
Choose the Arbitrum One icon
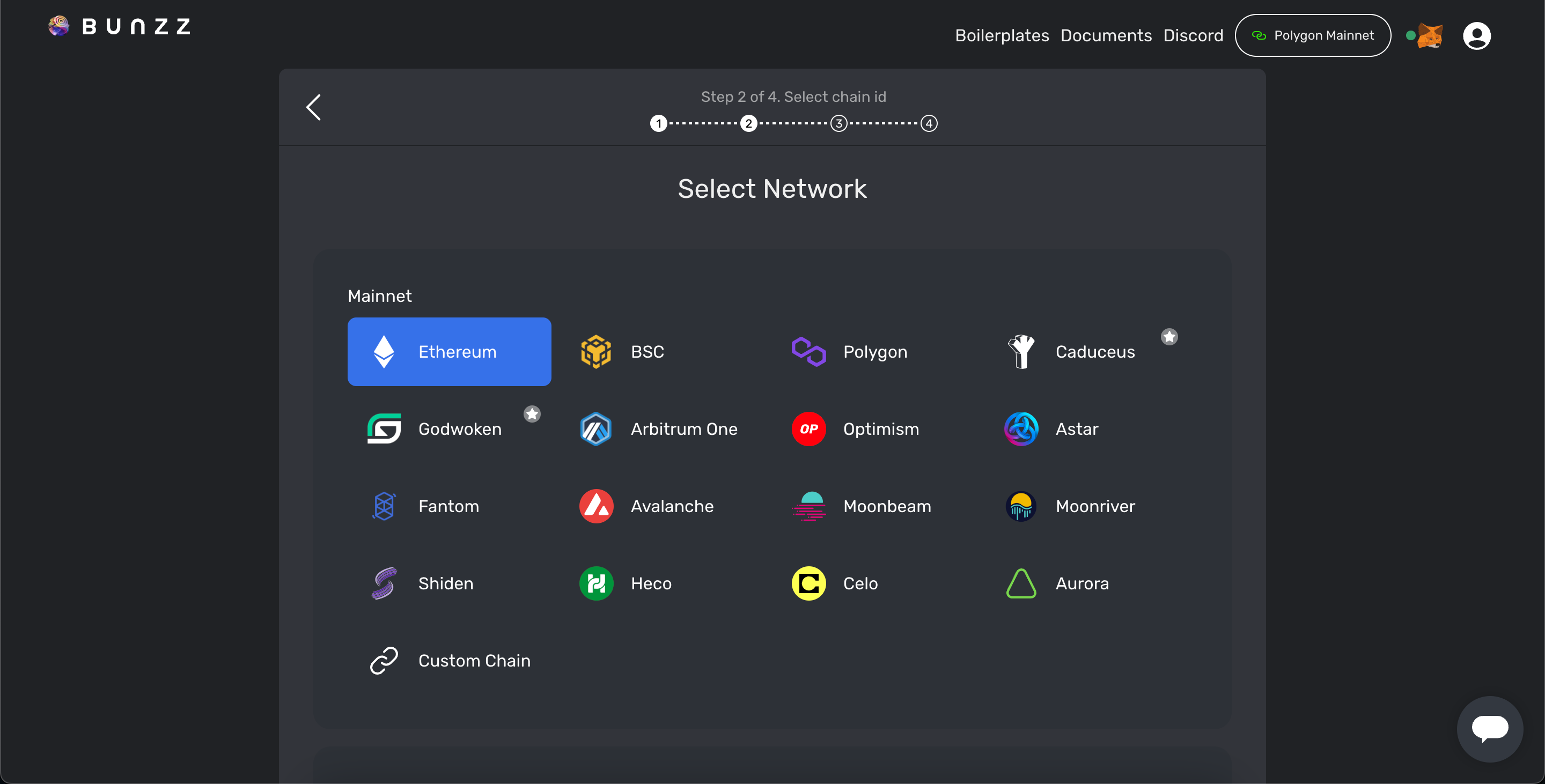tap(595, 429)
